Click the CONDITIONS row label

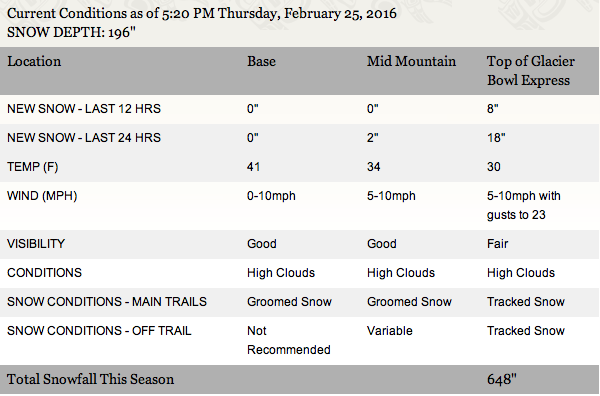click(x=44, y=273)
